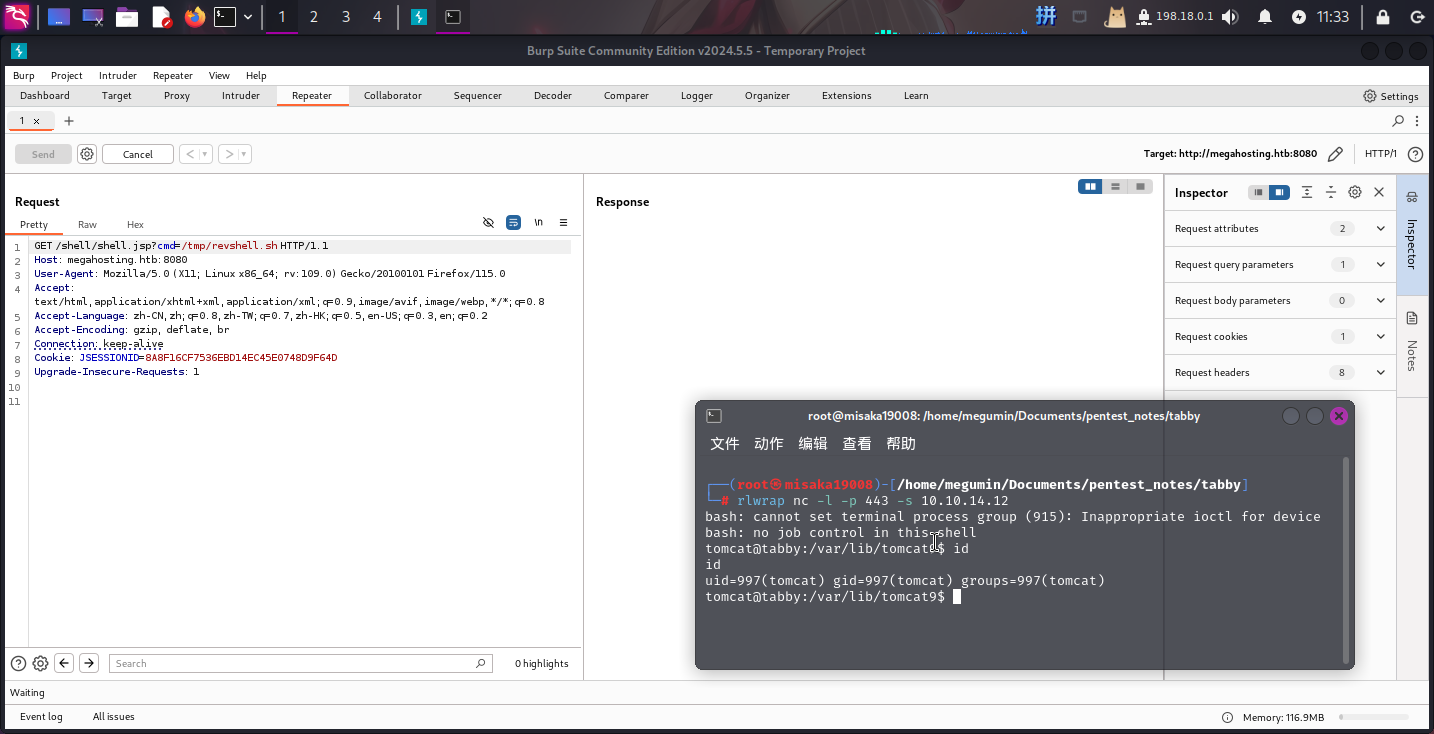This screenshot has height=734, width=1434.
Task: Set Inspector layout to right docked
Action: (1281, 192)
